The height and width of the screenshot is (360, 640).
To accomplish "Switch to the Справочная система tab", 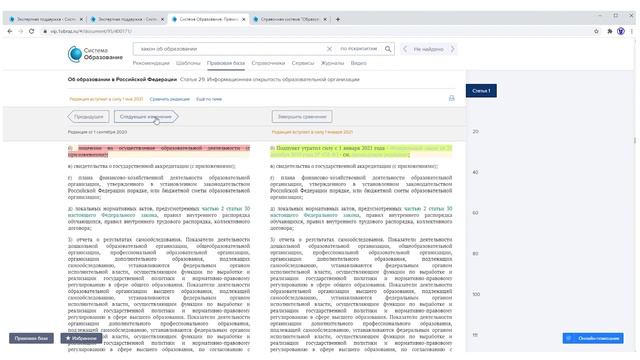I will (290, 19).
